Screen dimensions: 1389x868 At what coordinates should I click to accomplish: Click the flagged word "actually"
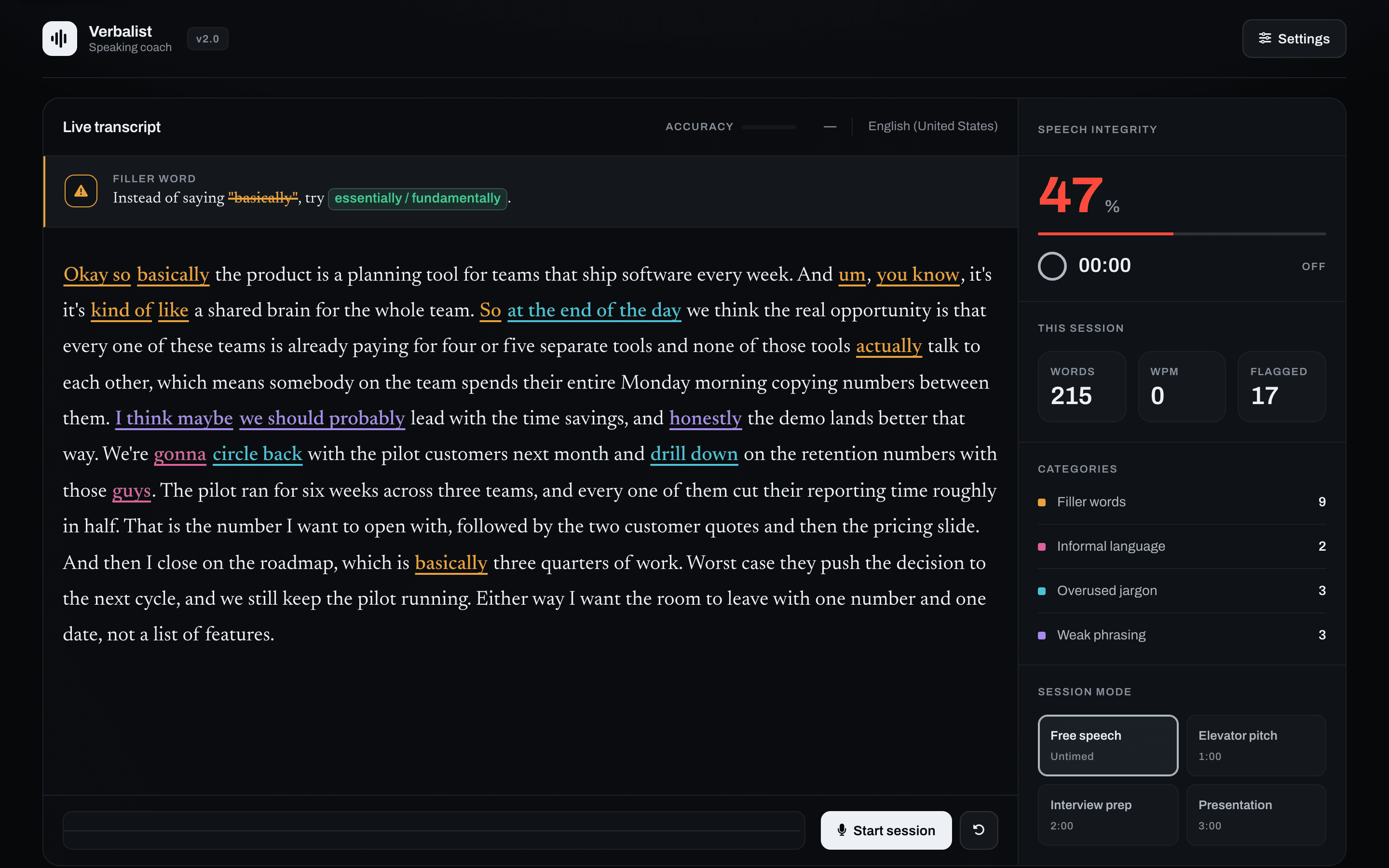pyautogui.click(x=888, y=346)
